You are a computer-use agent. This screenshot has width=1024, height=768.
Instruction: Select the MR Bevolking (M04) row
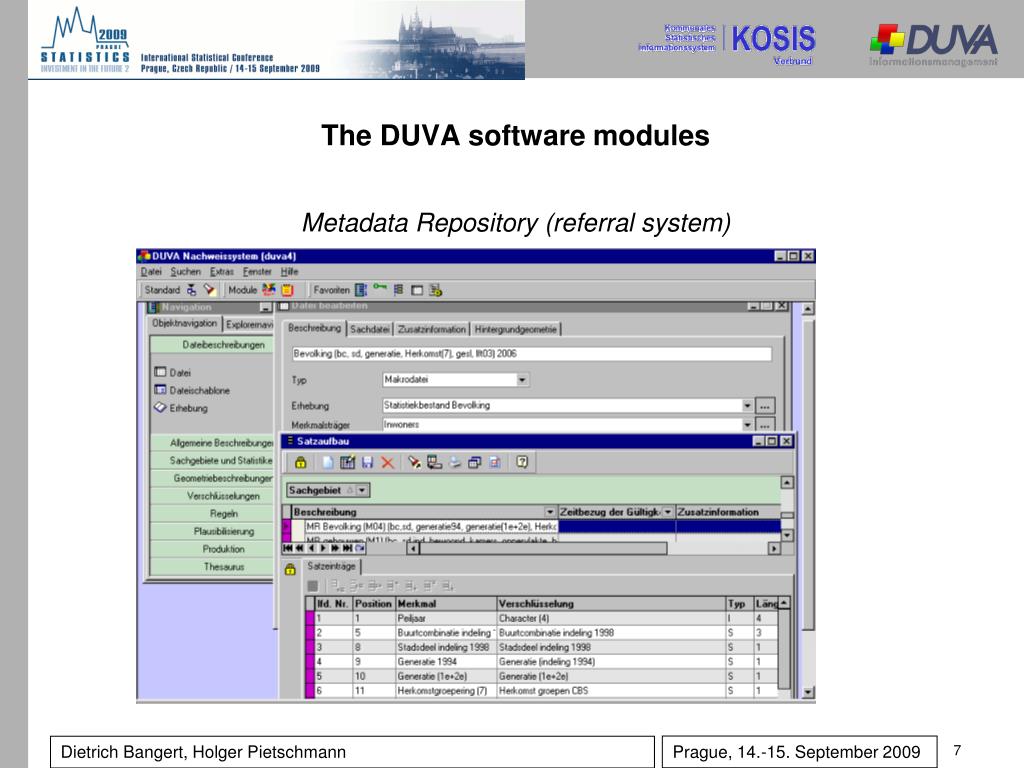click(431, 526)
